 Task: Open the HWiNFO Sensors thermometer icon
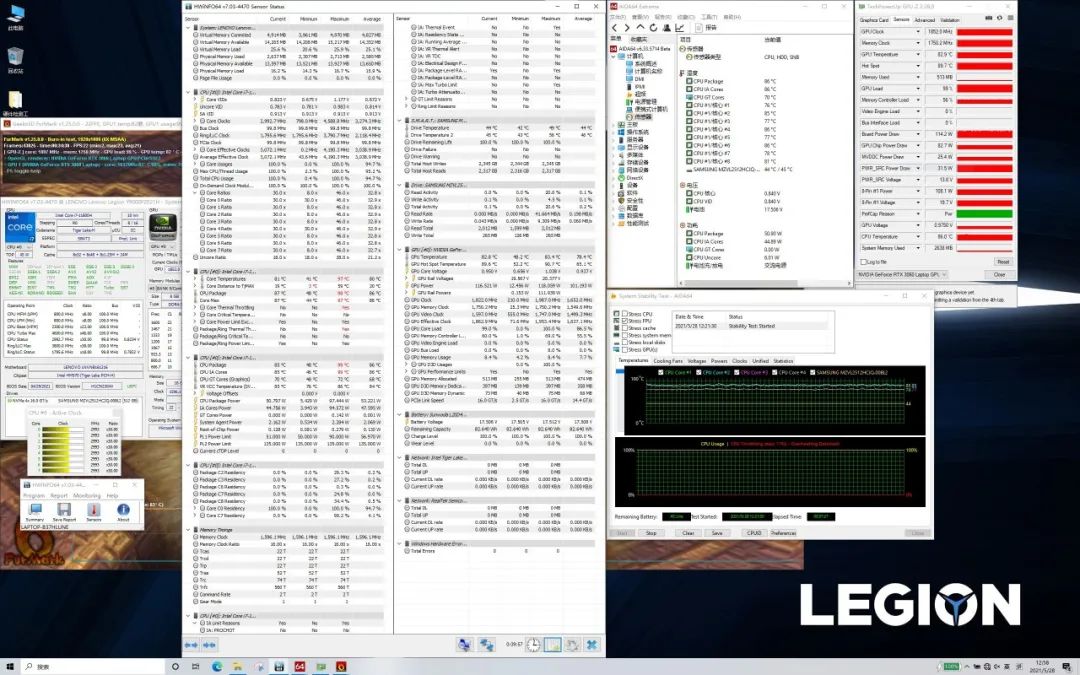click(x=94, y=510)
